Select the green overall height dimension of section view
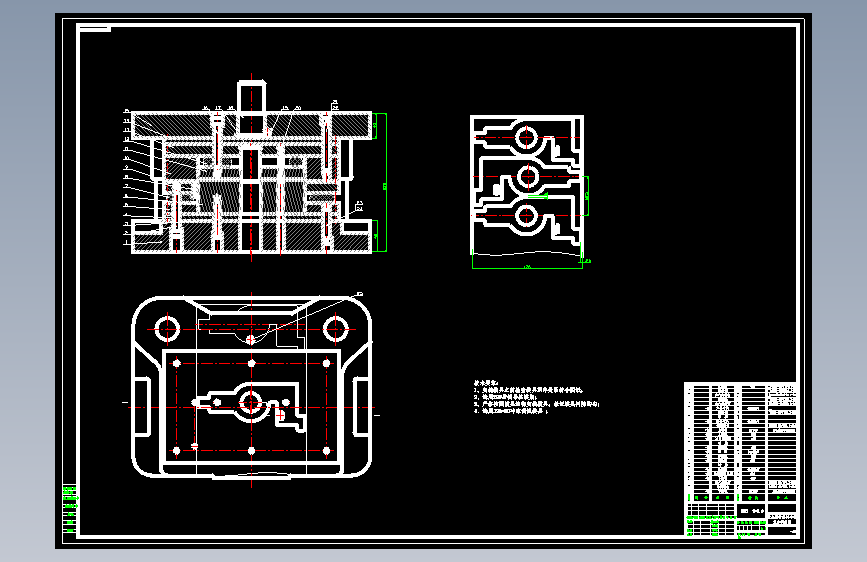 coord(385,183)
